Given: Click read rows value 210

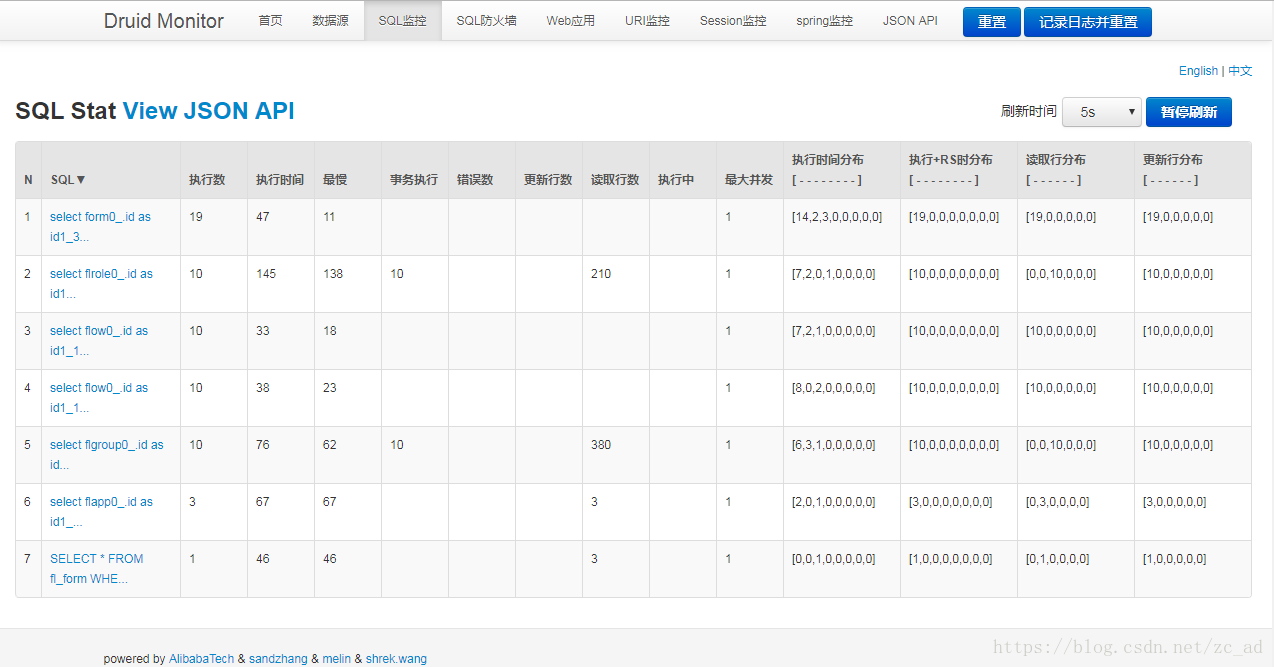Looking at the screenshot, I should pos(601,274).
